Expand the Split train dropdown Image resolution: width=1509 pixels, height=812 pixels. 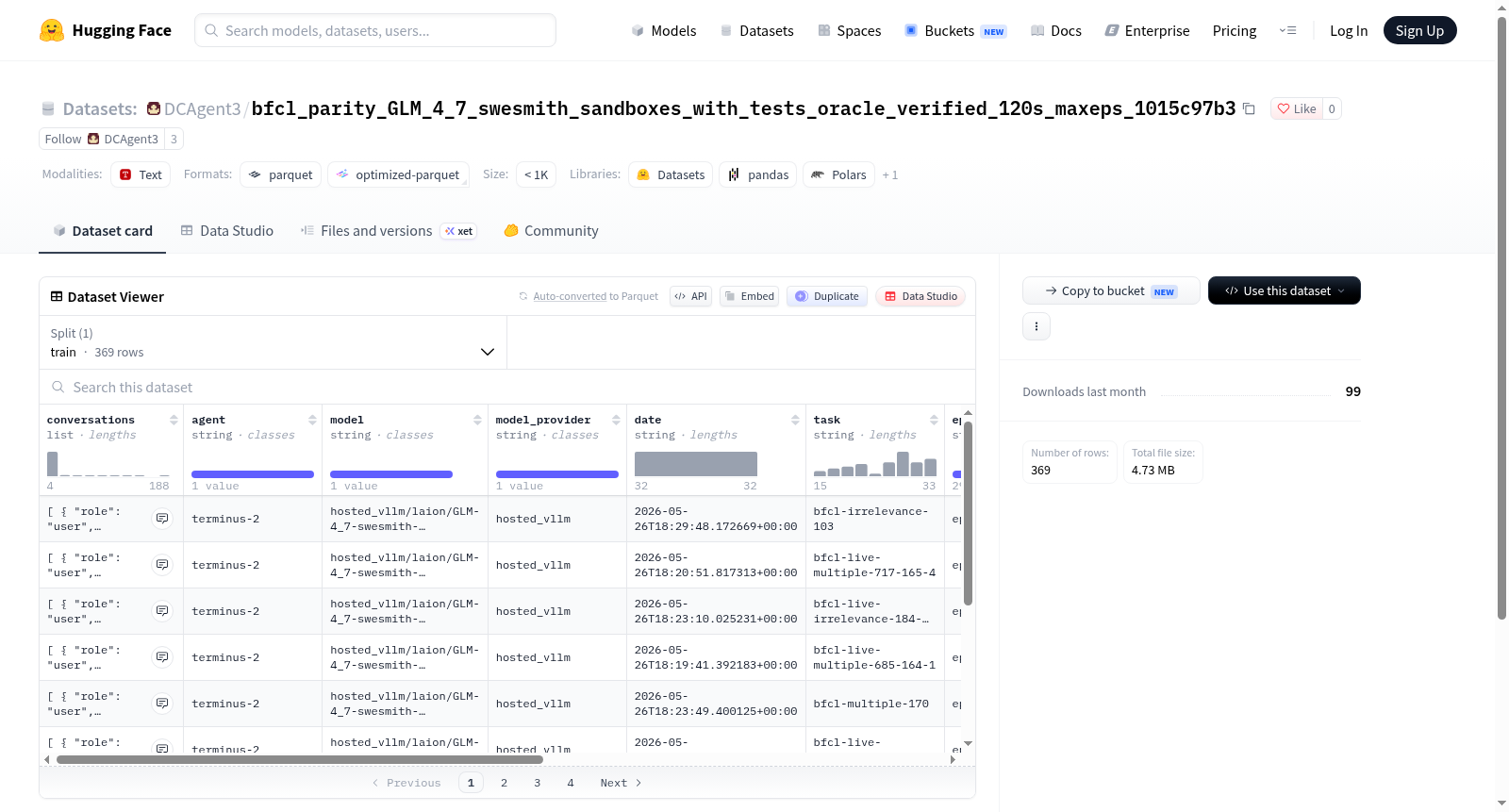coord(273,342)
